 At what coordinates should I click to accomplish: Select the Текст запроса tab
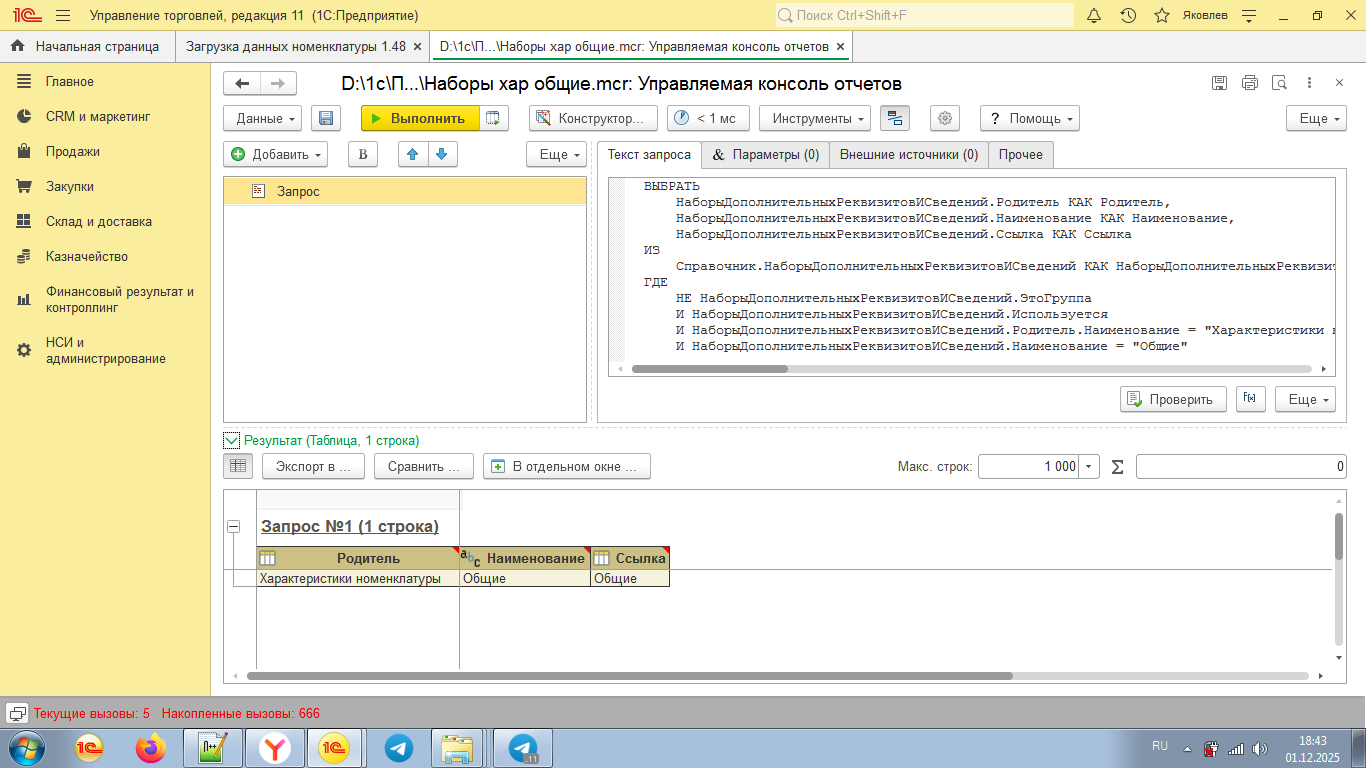point(649,155)
